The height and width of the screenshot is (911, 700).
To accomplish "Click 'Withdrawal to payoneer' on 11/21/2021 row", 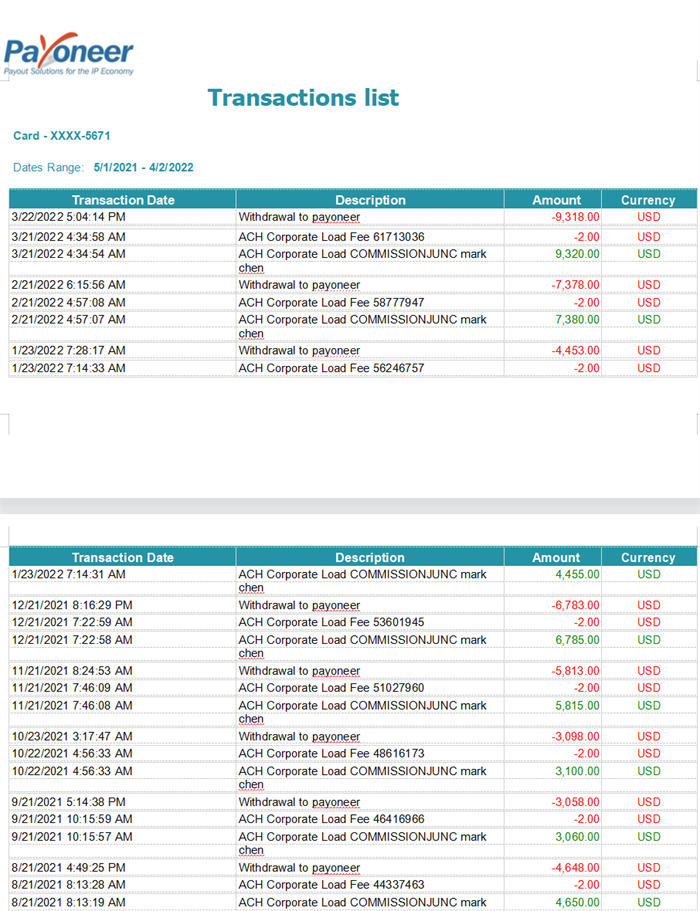I will click(299, 670).
